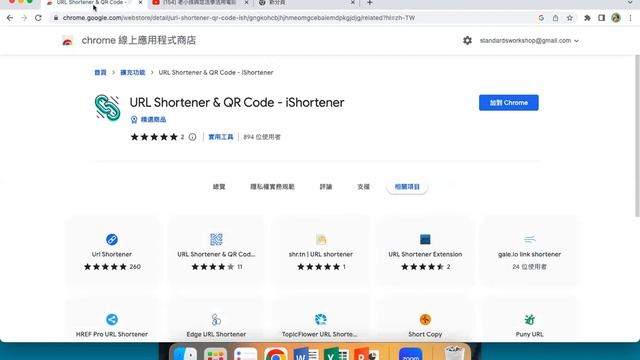Open the Google translate icon in address bar
640x360 pixels.
541,18
